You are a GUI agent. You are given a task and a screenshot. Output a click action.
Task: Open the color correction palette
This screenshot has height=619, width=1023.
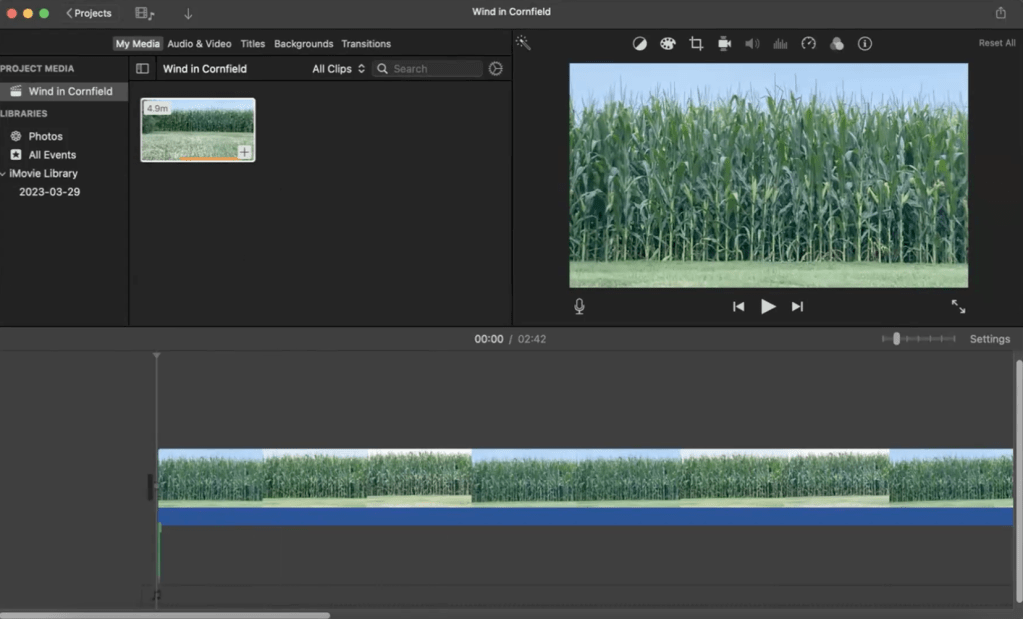click(668, 44)
